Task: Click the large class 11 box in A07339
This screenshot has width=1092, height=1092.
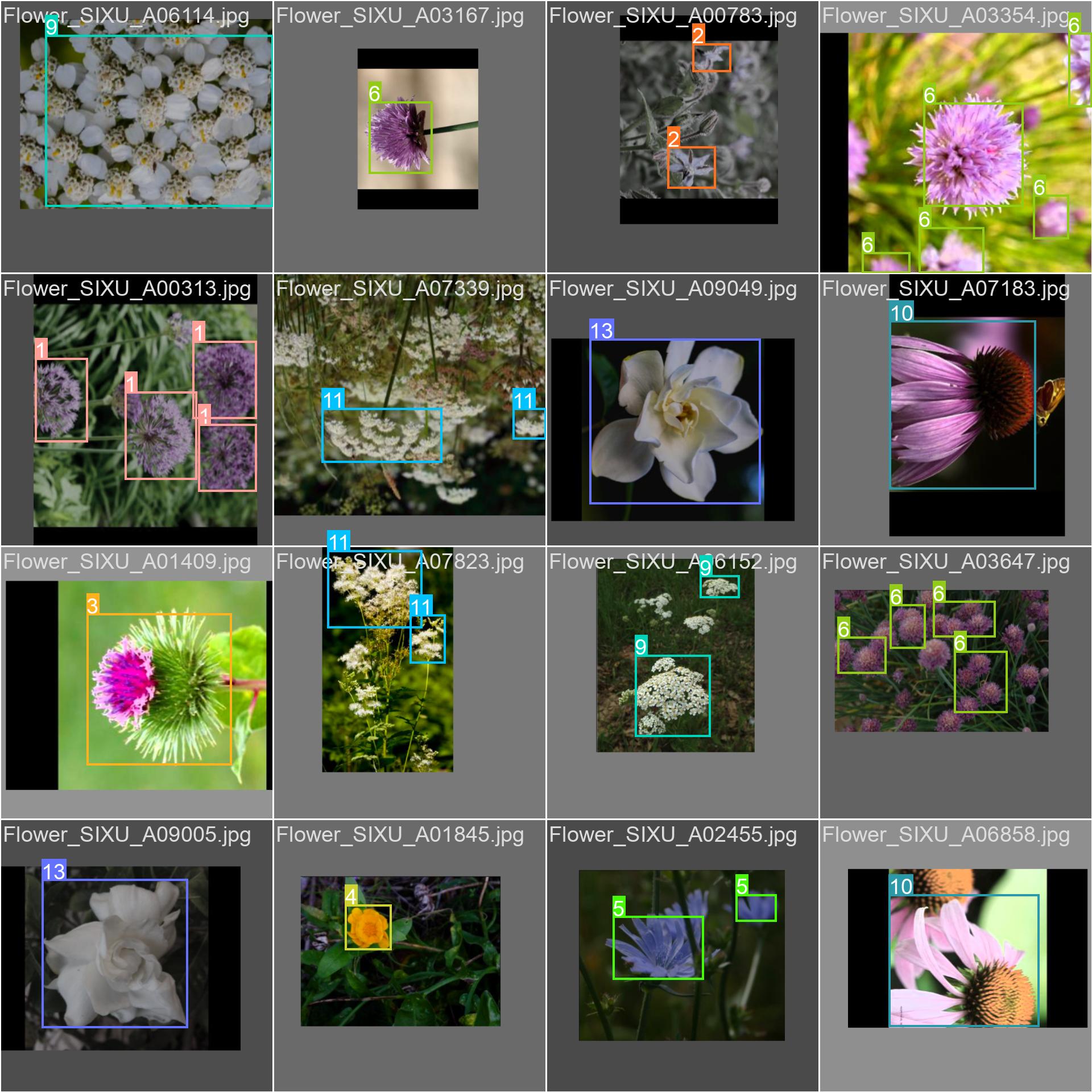Action: [x=382, y=435]
